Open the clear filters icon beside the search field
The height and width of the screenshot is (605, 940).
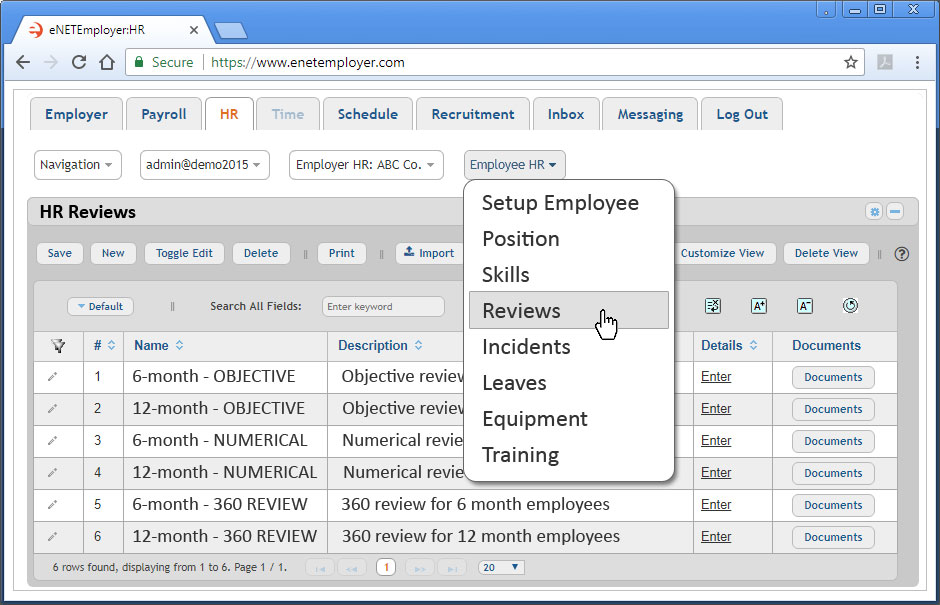click(712, 306)
